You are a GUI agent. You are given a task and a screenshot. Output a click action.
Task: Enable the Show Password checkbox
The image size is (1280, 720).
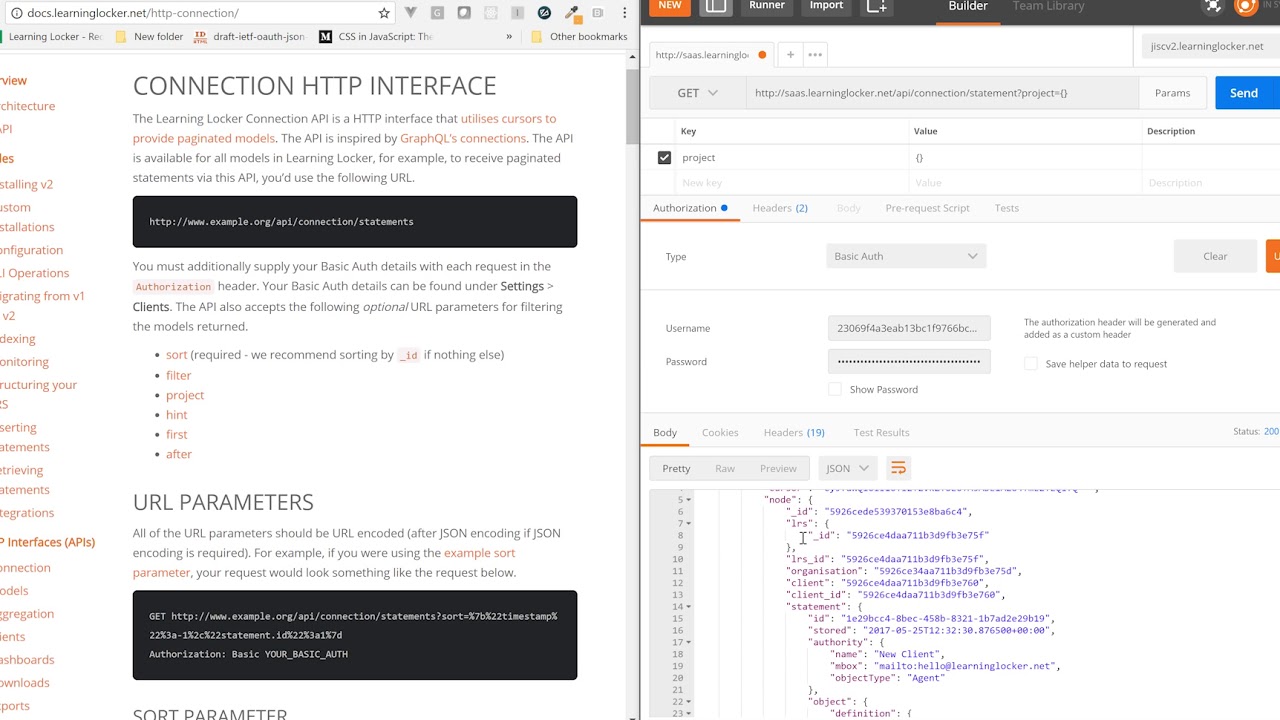[x=835, y=389]
